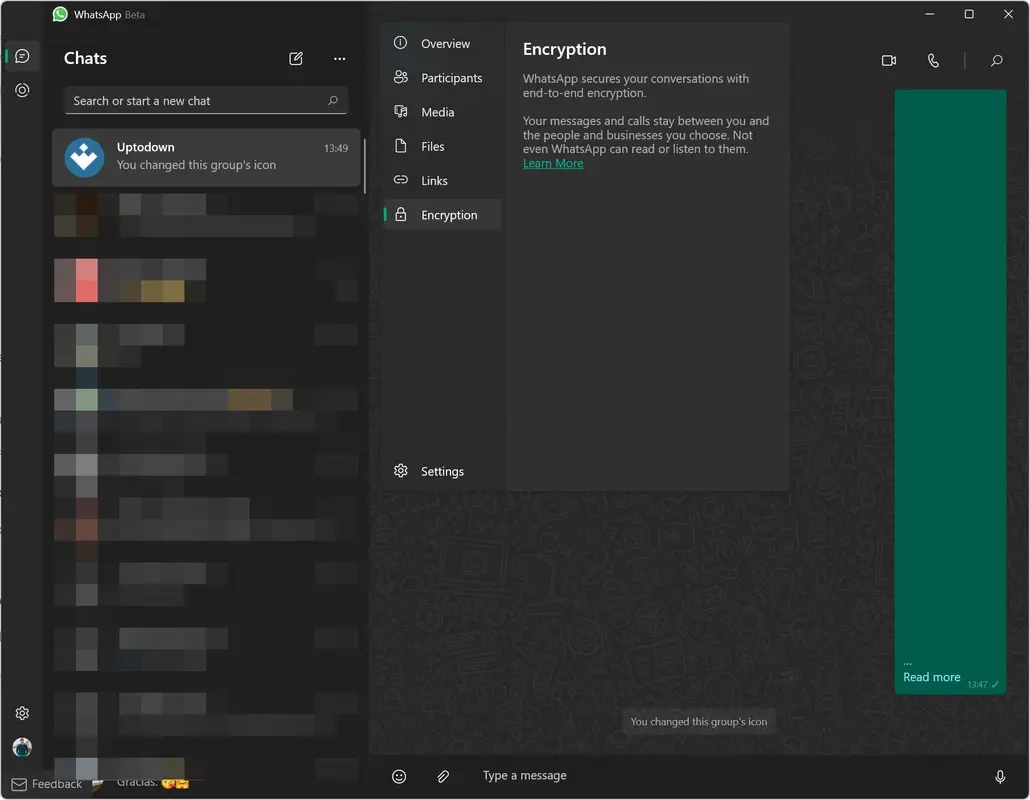Click the Feedback button
This screenshot has height=800, width=1030.
pos(46,783)
